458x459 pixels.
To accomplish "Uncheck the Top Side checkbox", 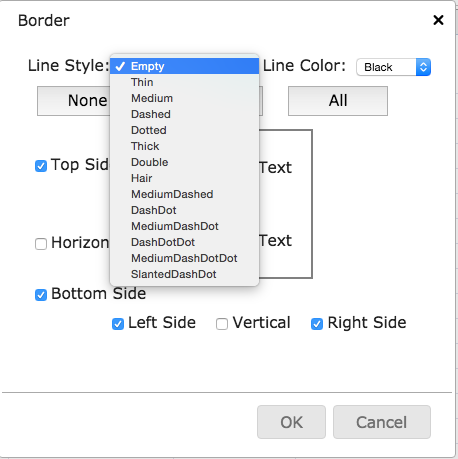I will tap(41, 166).
